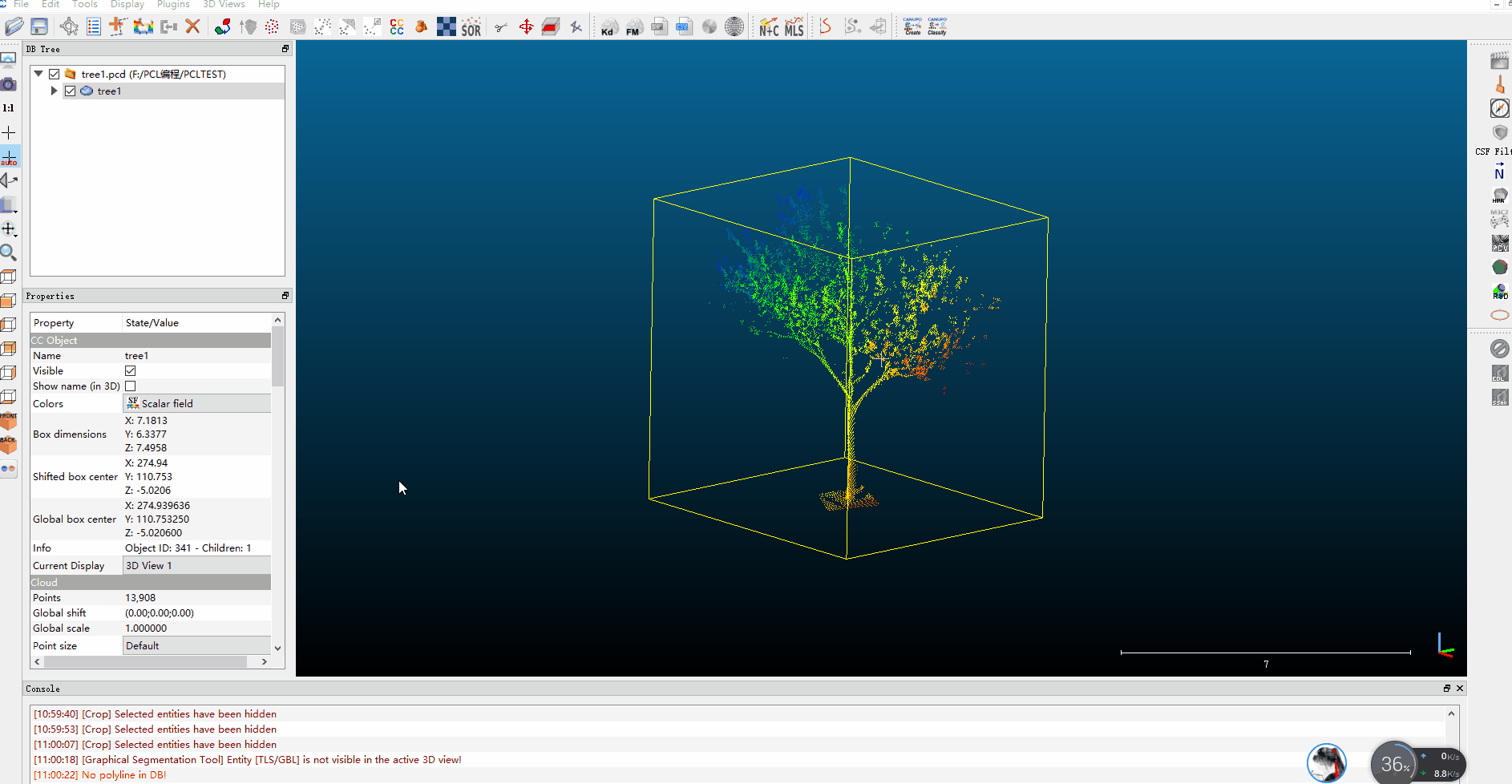Launch the CANUPO Classify plugin
This screenshot has height=784, width=1512.
click(936, 26)
